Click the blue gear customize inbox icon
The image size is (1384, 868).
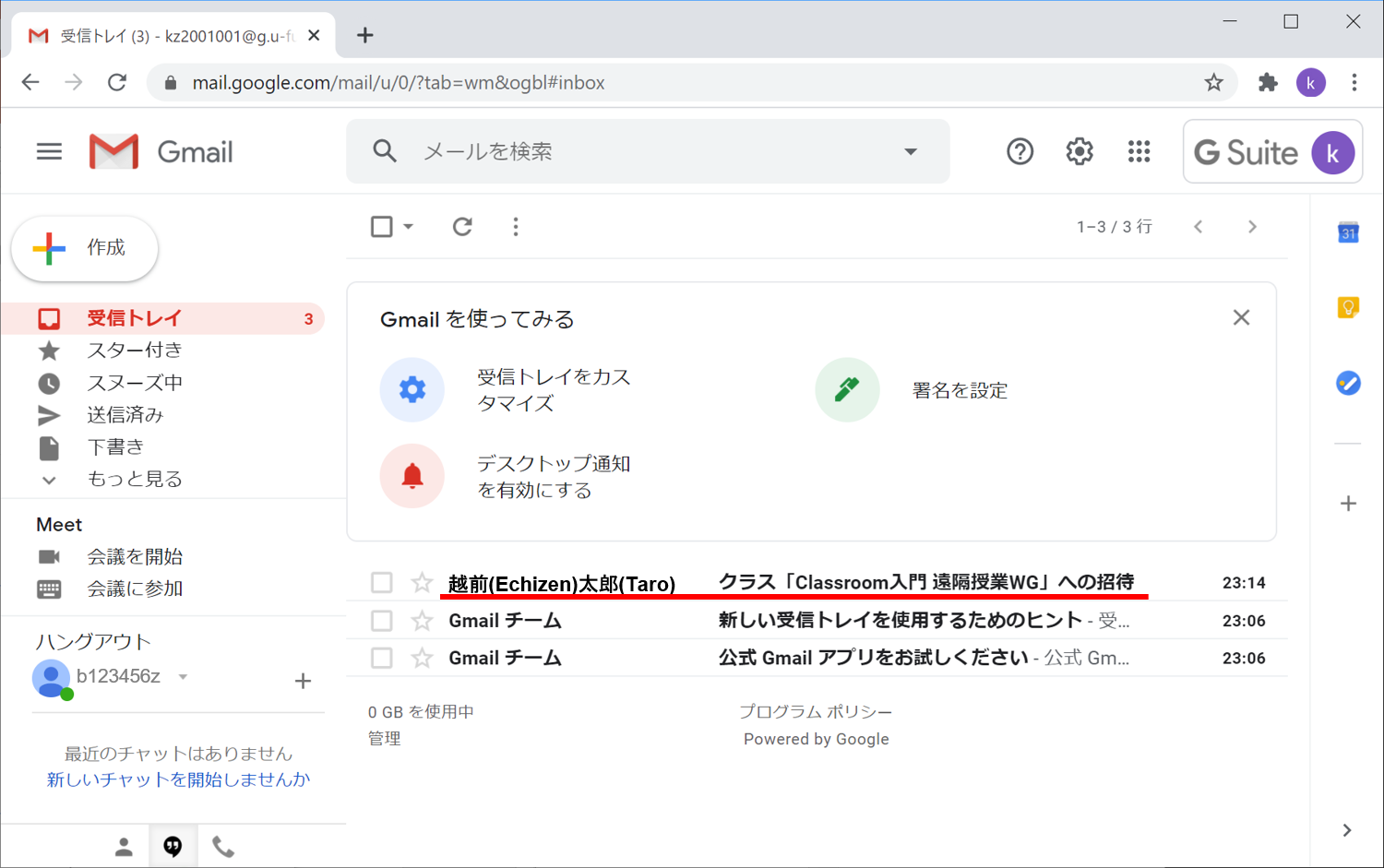(x=412, y=389)
